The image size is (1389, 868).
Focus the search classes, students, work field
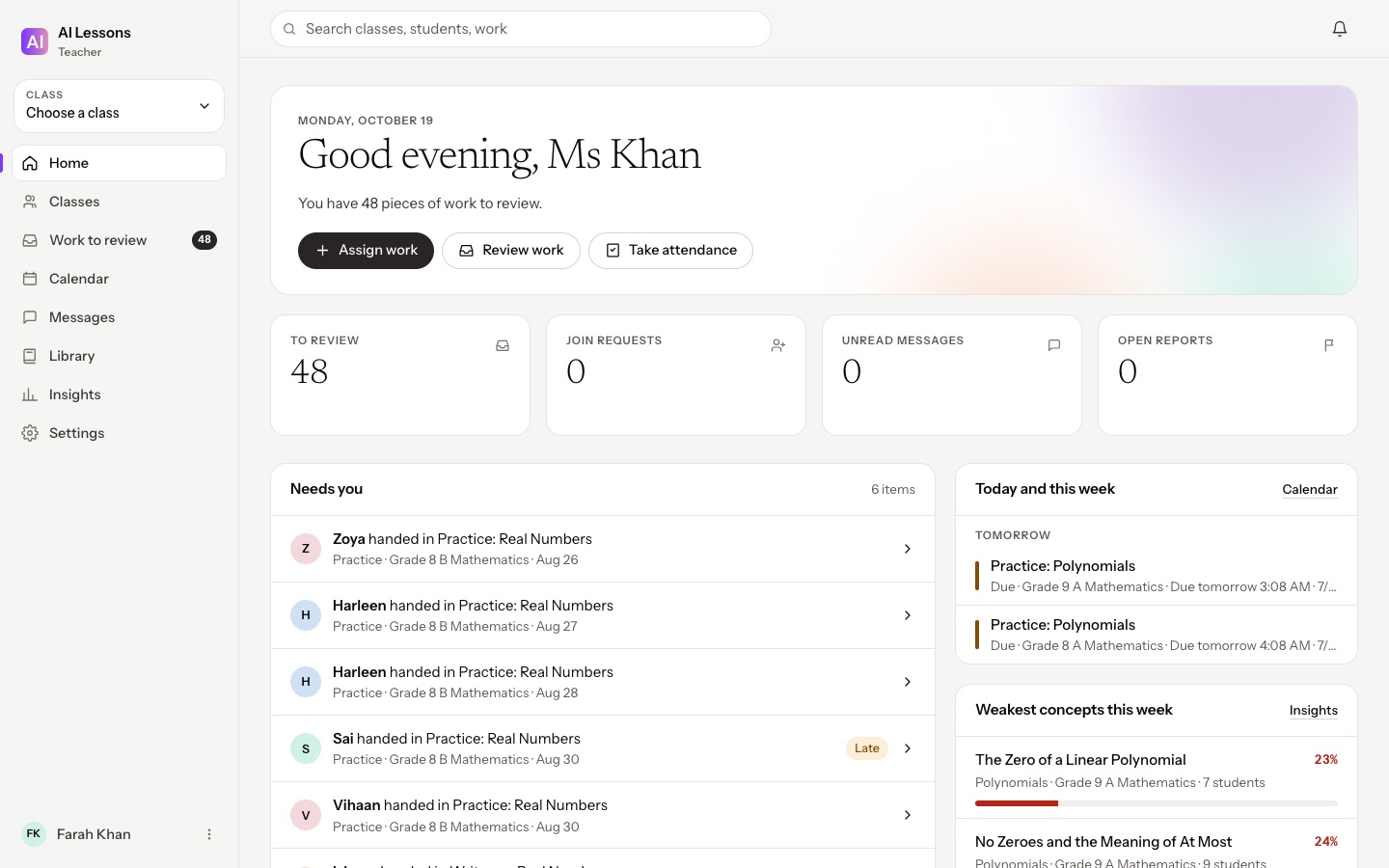point(521,29)
